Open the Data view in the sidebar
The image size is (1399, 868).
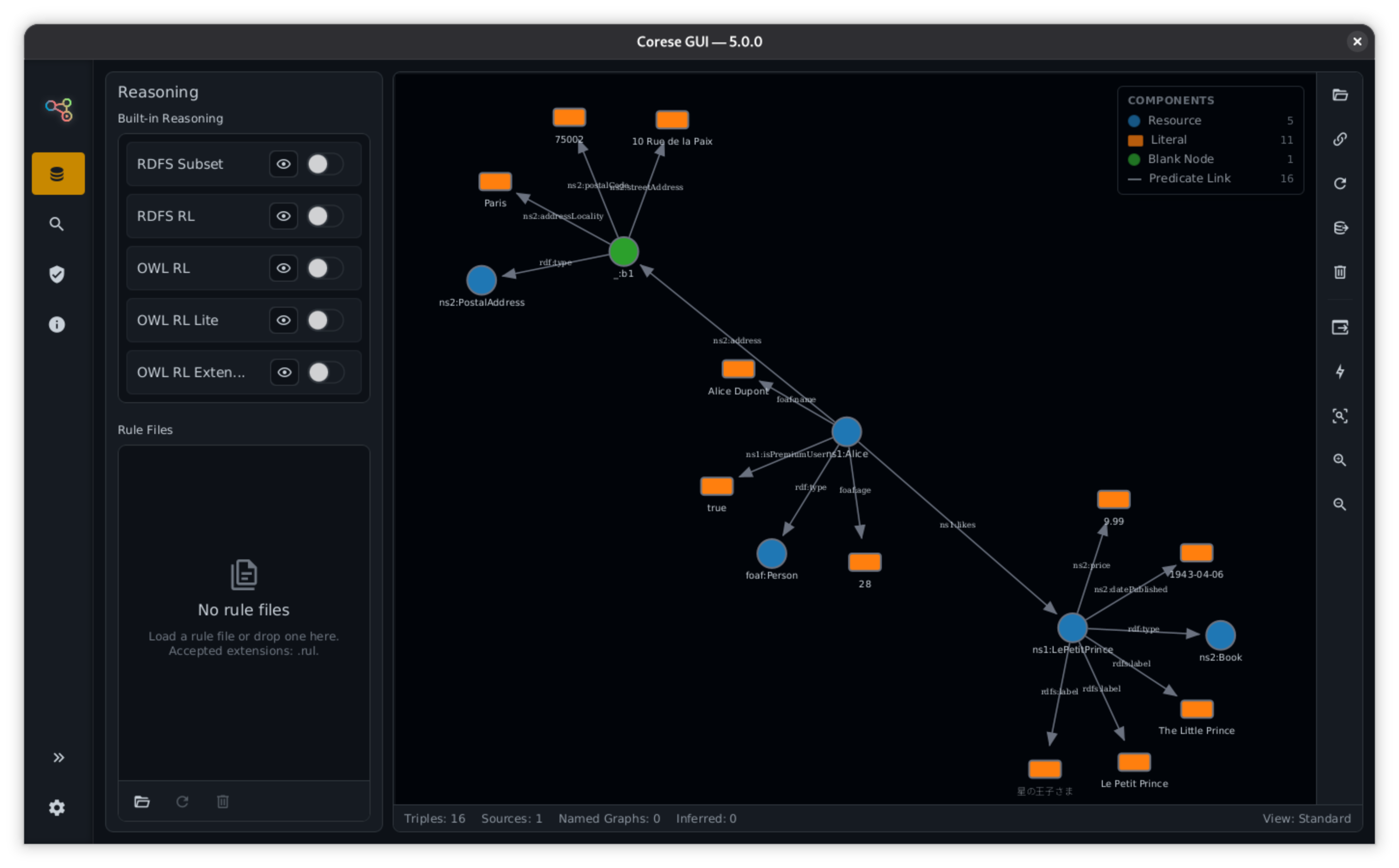(58, 174)
